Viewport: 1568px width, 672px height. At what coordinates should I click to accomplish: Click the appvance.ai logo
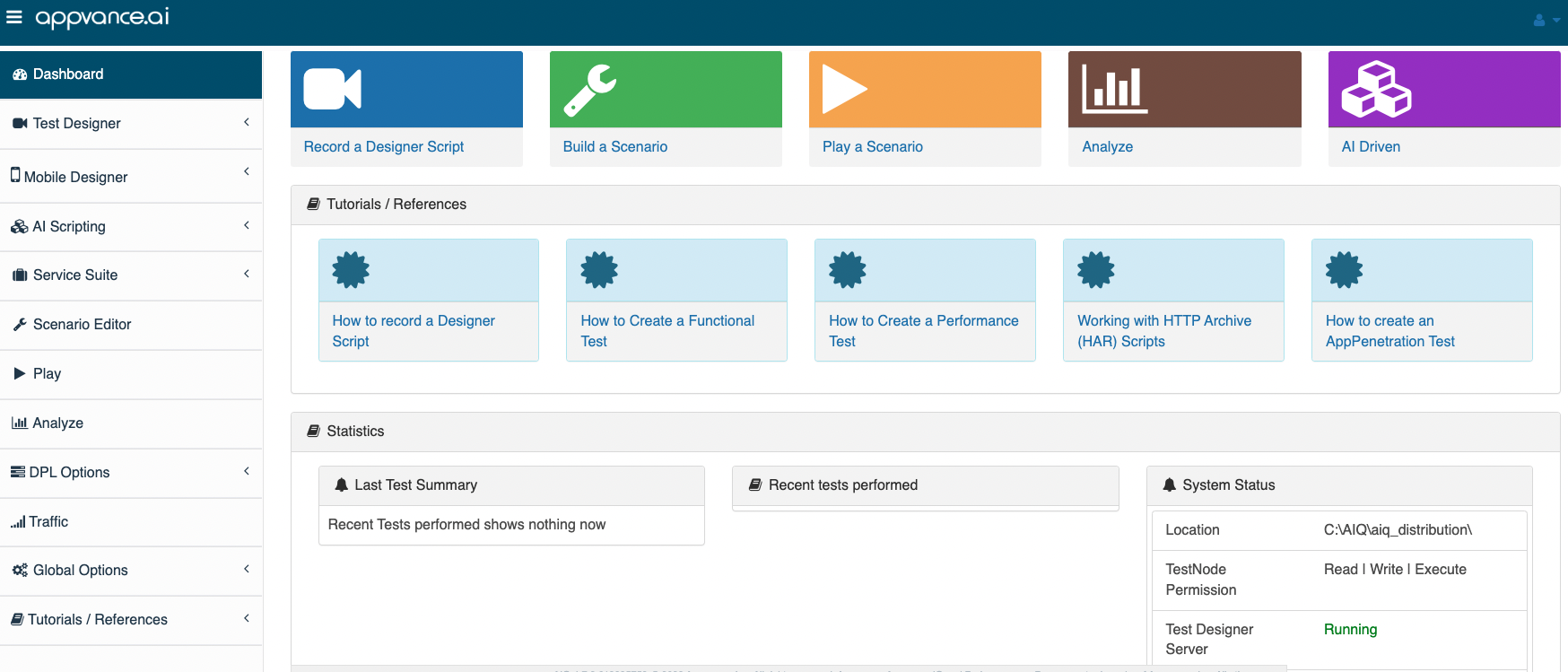[102, 17]
